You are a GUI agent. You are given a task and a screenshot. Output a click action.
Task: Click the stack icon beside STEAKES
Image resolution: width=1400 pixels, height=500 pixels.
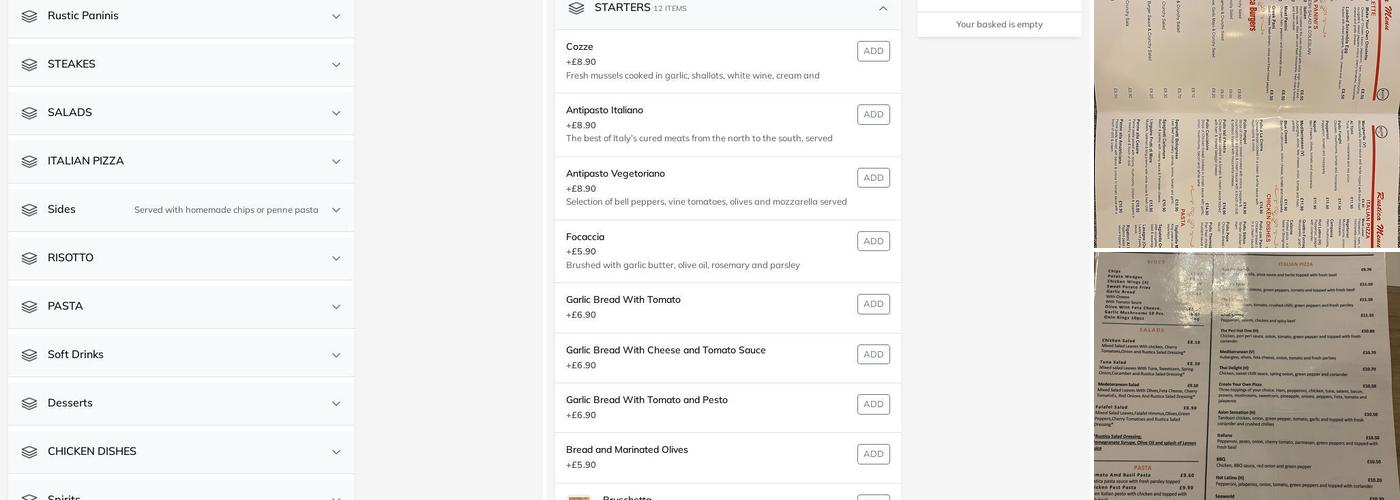tap(29, 65)
